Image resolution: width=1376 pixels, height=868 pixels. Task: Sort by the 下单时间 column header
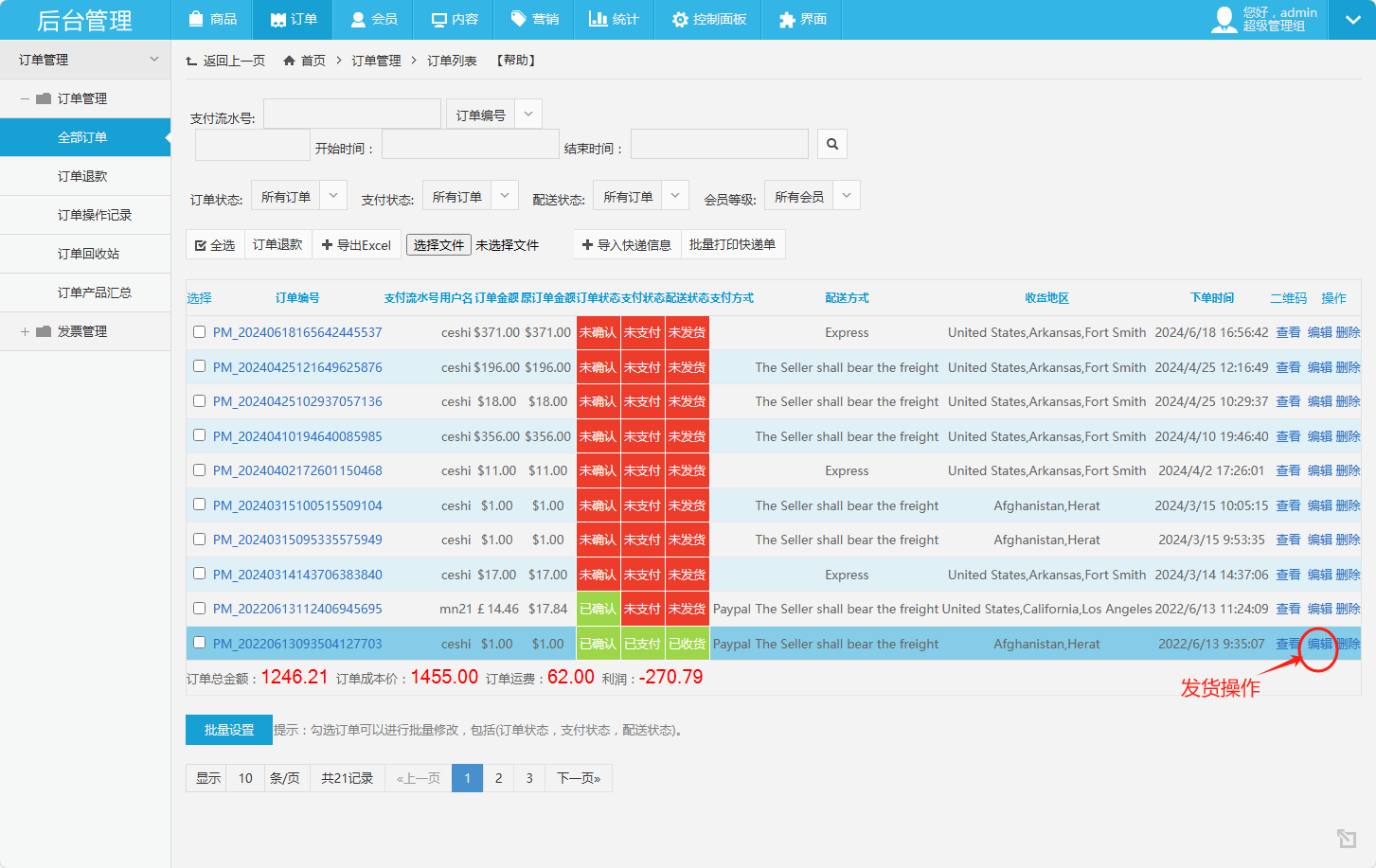coord(1212,298)
